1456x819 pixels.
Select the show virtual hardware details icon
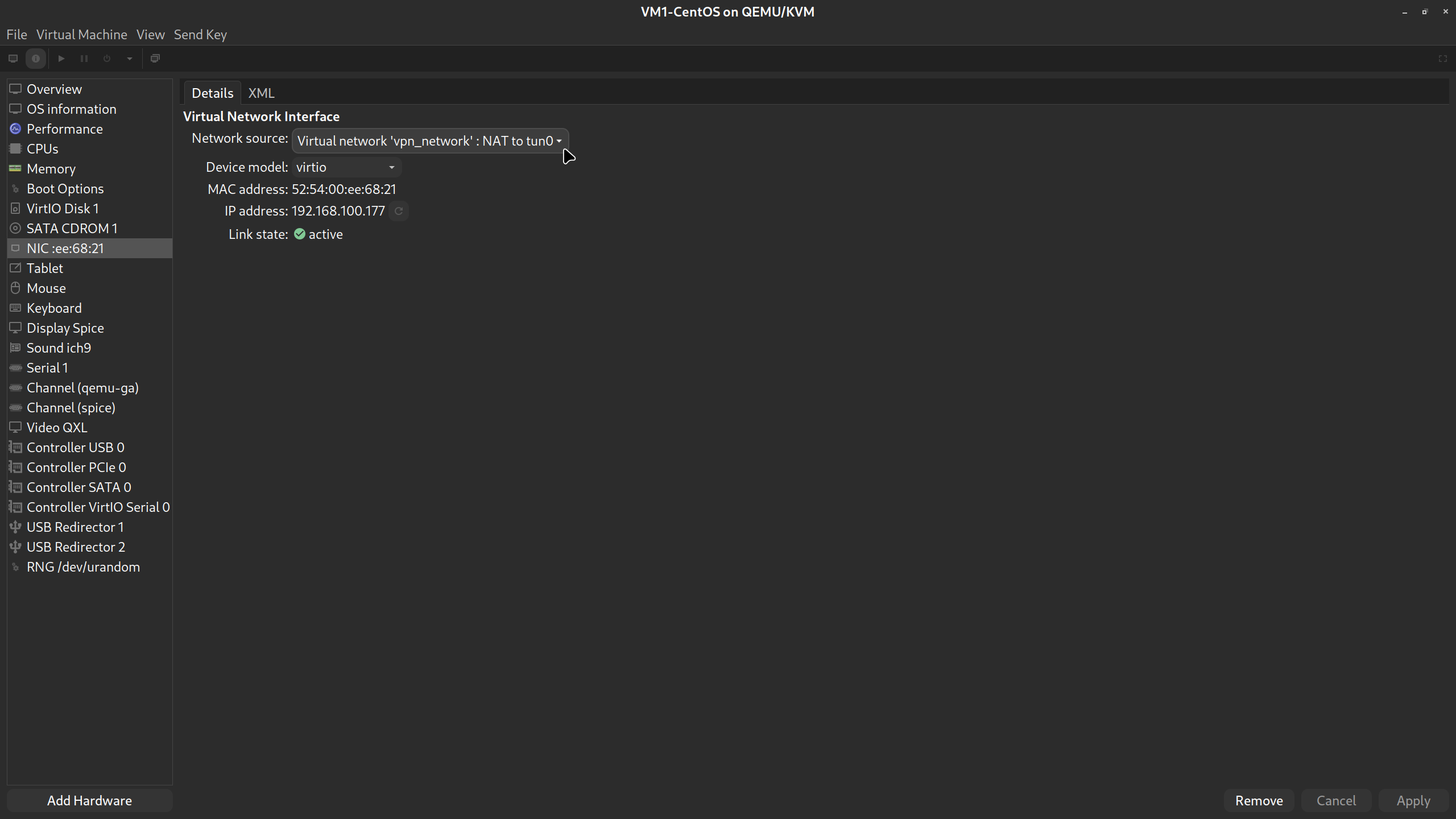pos(36,58)
